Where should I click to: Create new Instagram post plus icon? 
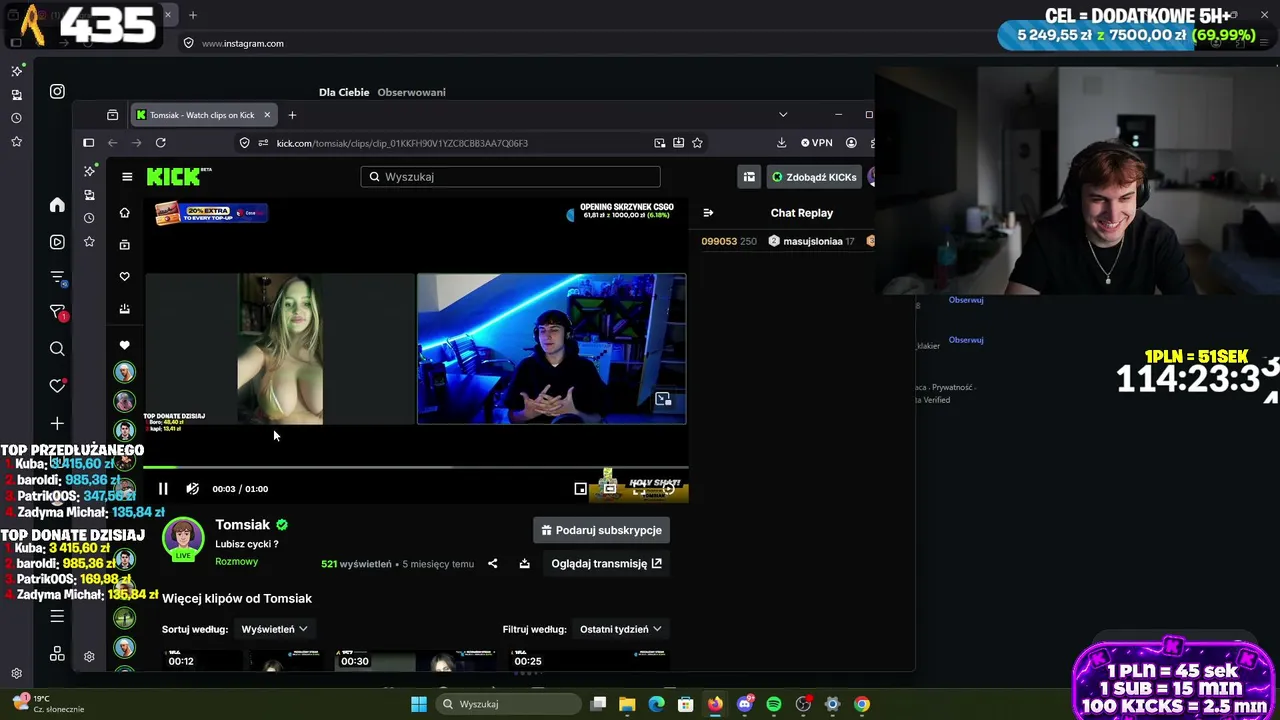coord(57,424)
